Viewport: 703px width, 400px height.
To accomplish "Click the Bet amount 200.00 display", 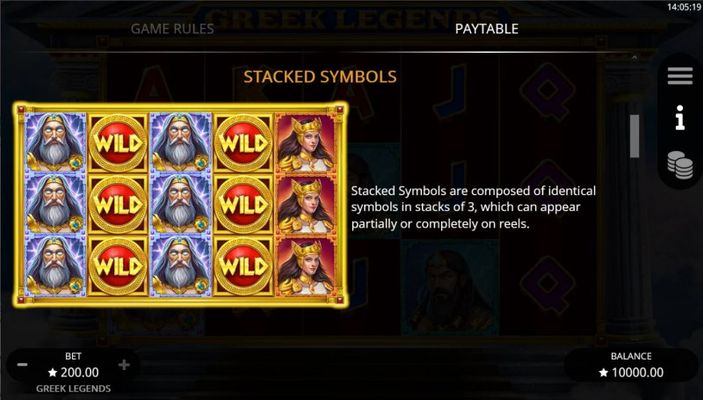I will pos(73,372).
